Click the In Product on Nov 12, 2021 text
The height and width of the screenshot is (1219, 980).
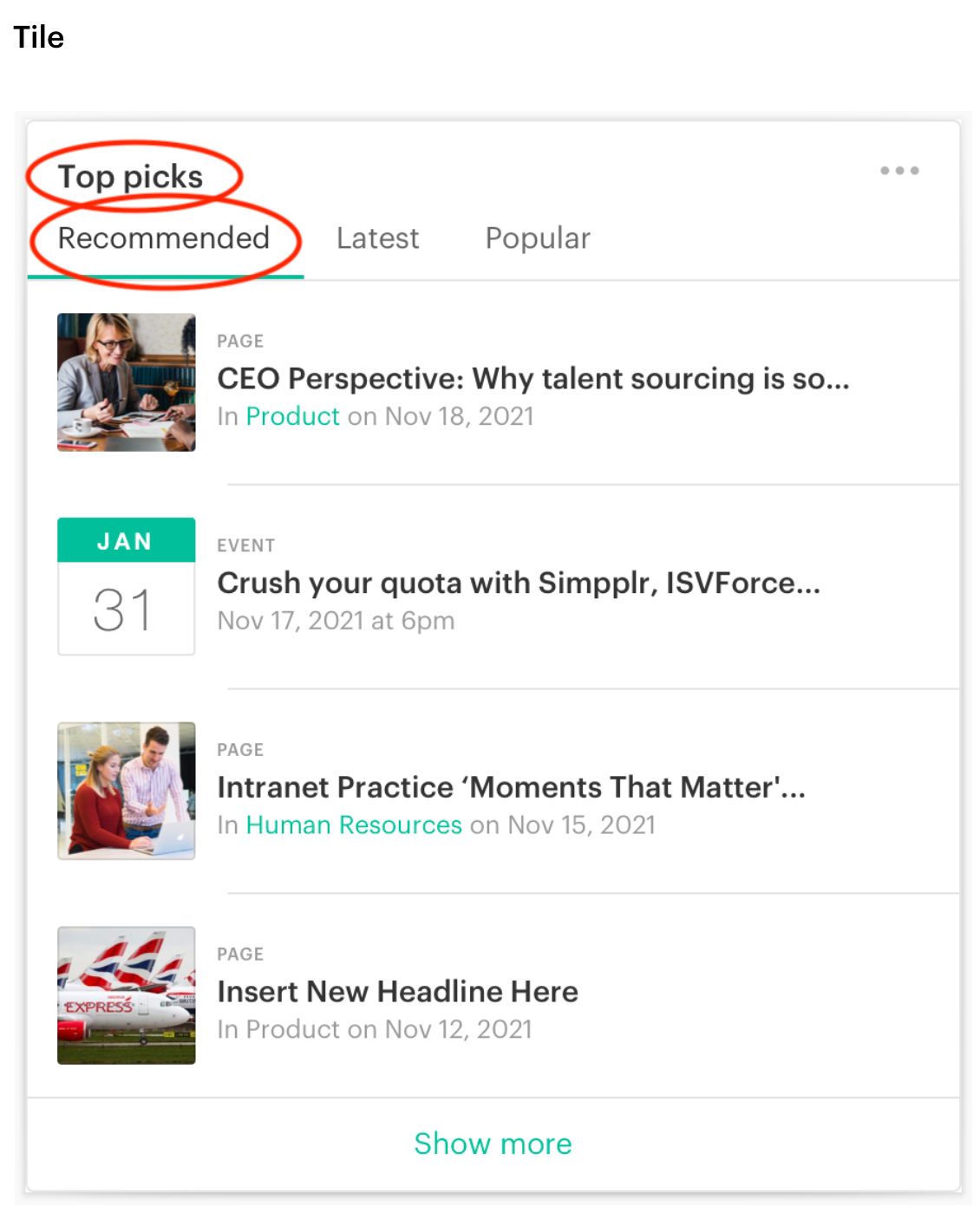pyautogui.click(x=375, y=1029)
